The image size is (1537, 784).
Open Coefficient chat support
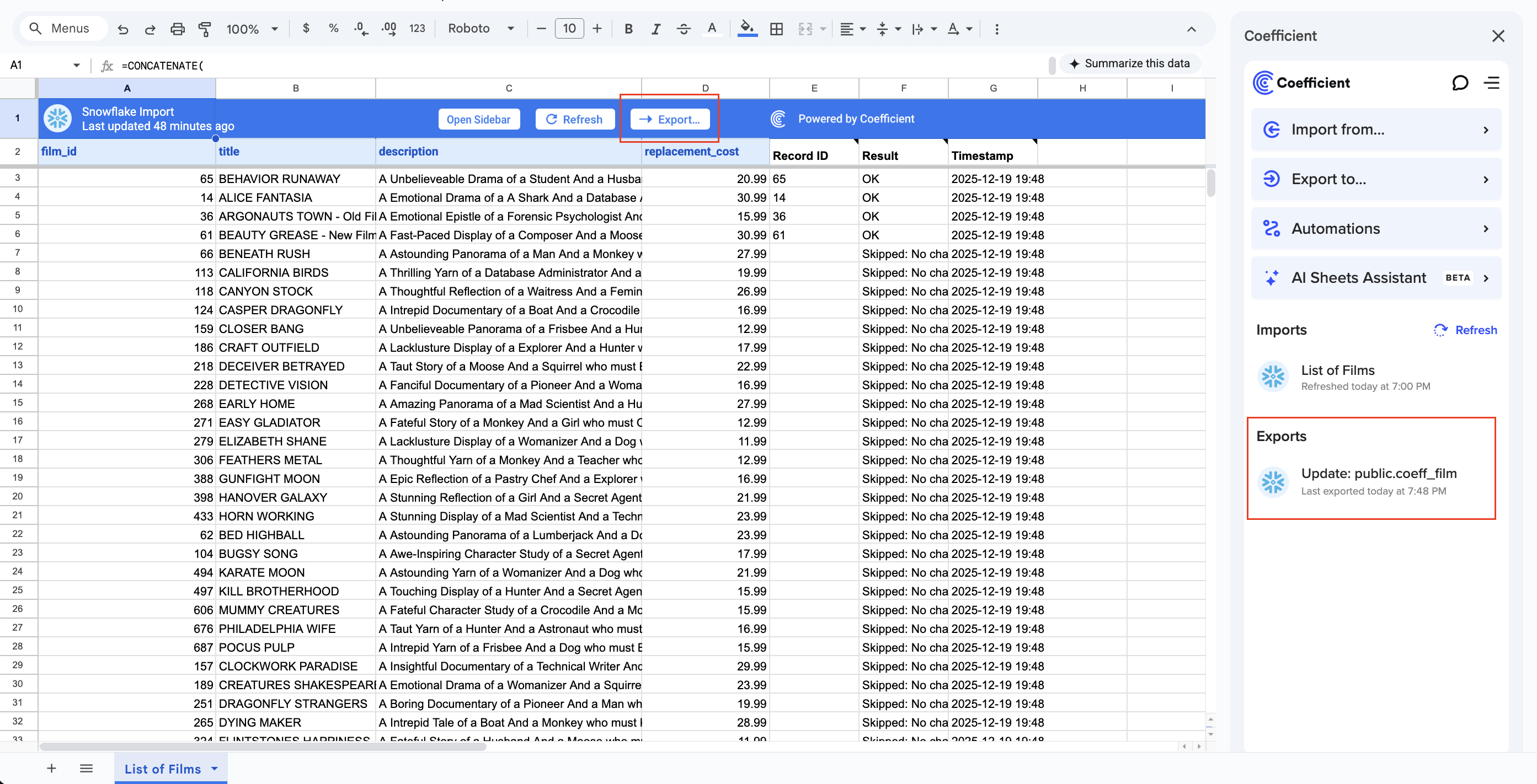1460,82
